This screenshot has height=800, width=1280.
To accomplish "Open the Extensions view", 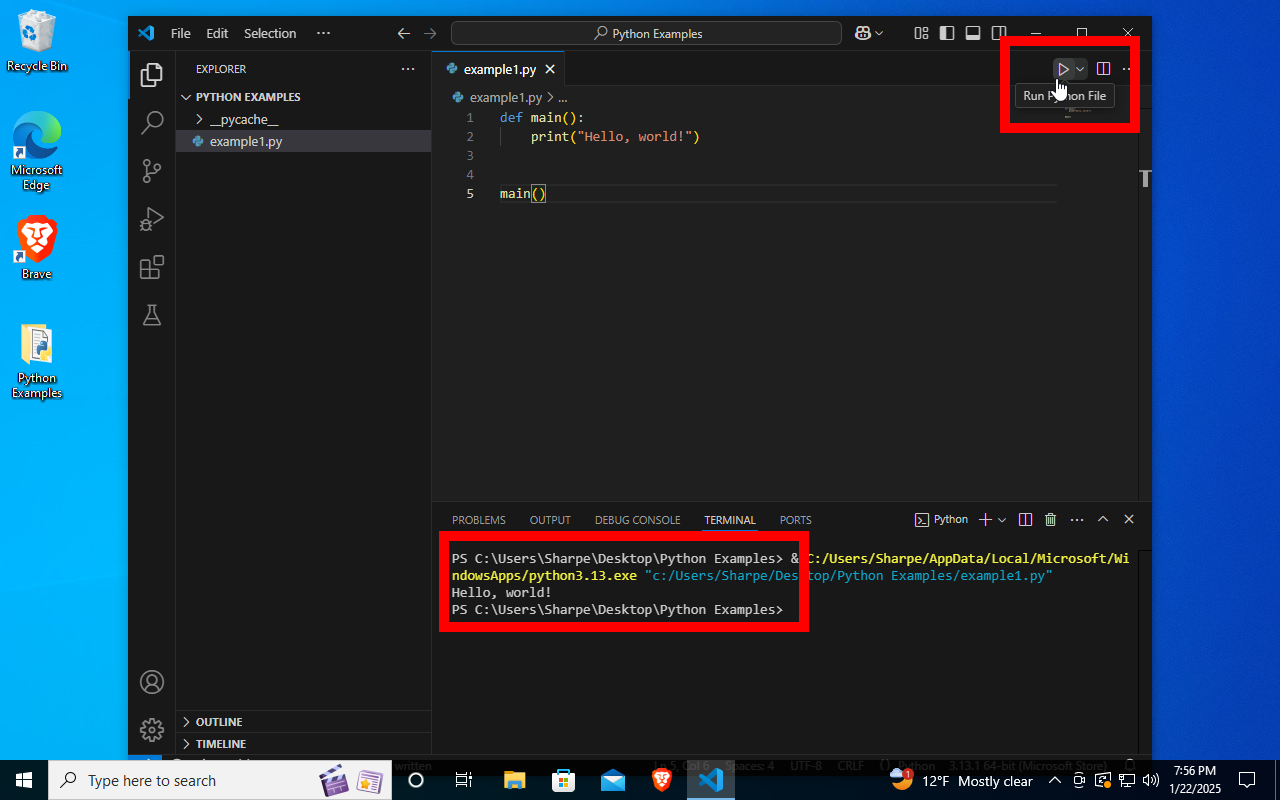I will tap(152, 267).
